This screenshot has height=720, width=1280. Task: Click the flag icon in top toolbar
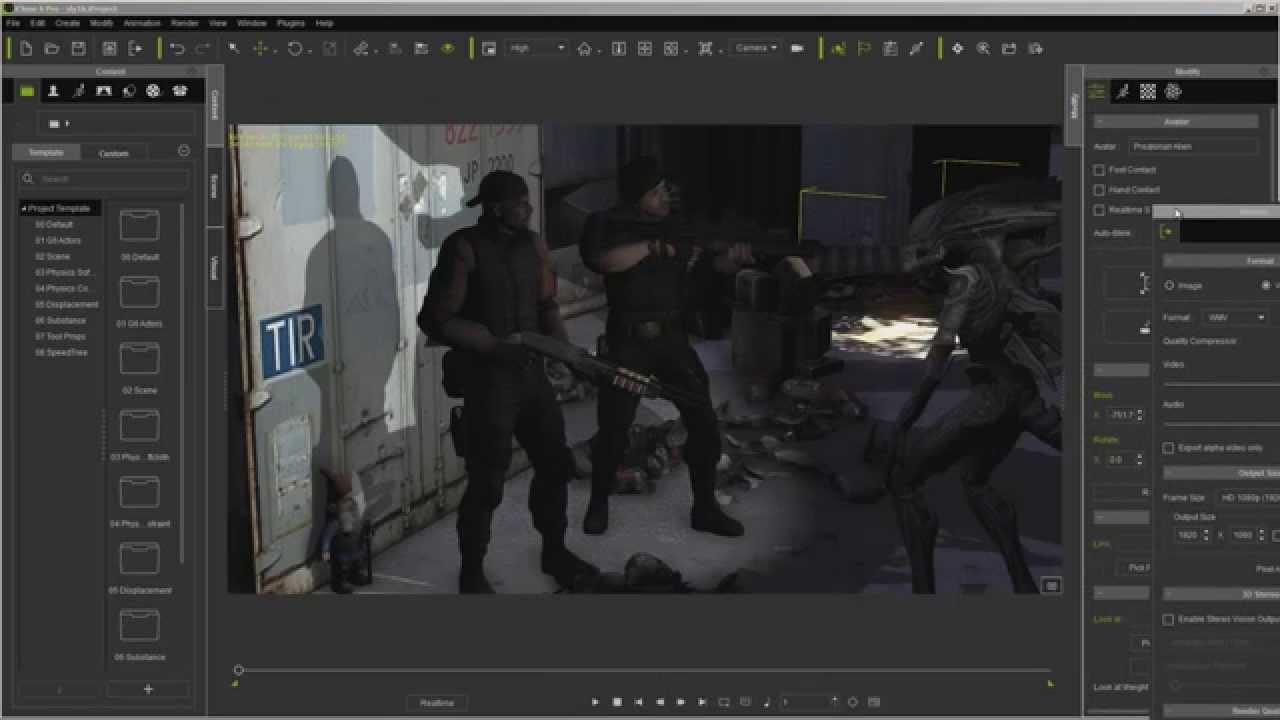(864, 48)
